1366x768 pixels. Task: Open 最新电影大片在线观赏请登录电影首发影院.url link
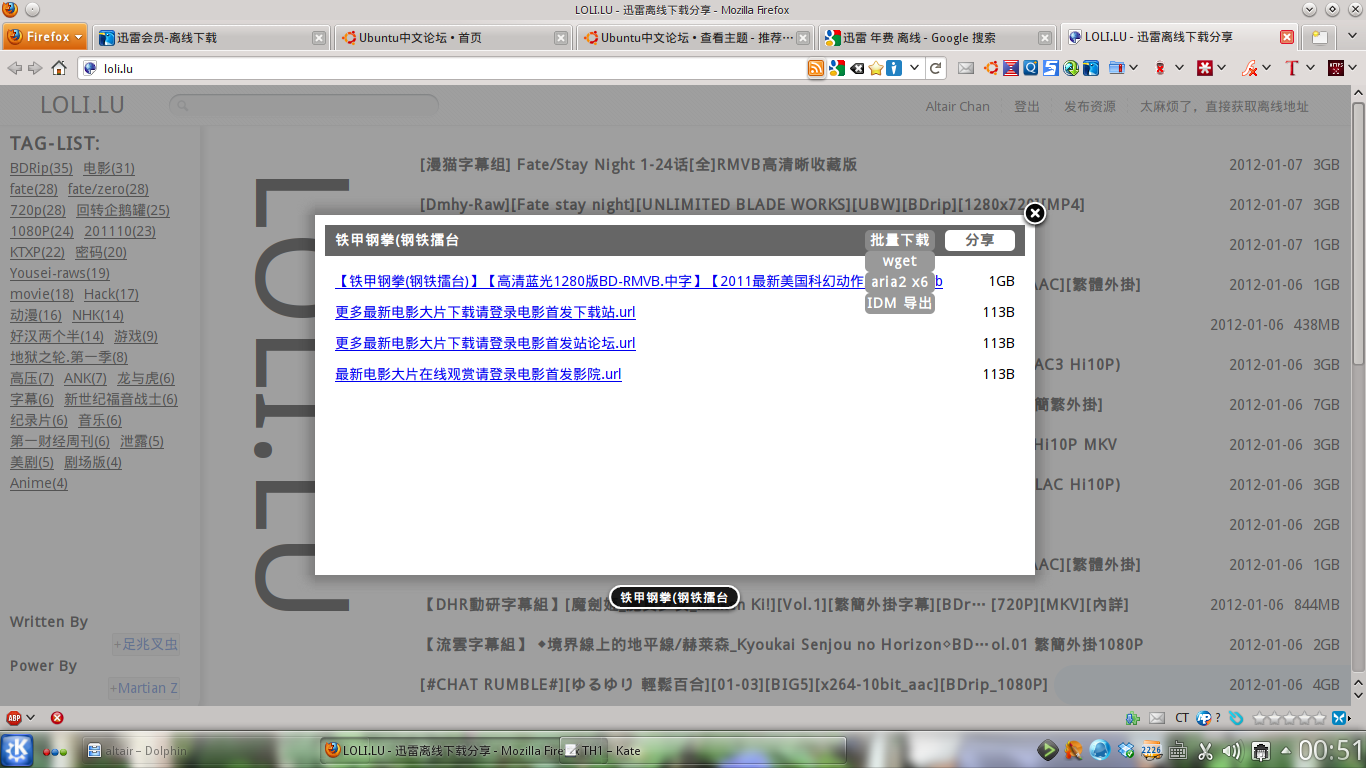point(478,374)
